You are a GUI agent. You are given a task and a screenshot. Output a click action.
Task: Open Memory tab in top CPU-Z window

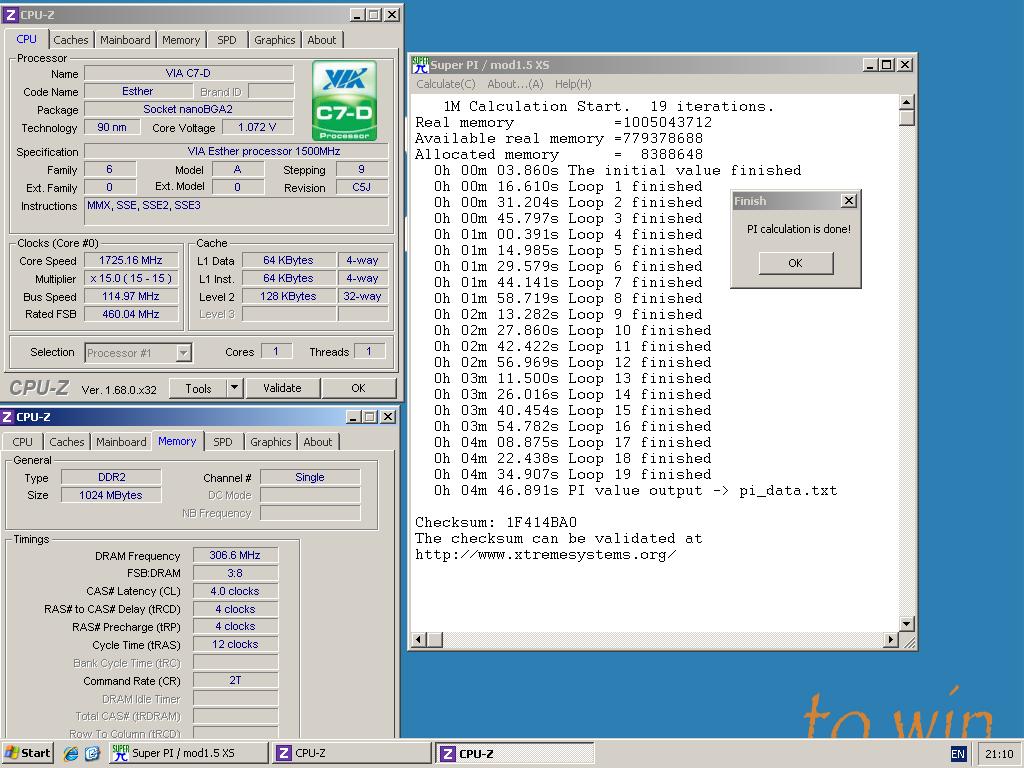click(181, 40)
